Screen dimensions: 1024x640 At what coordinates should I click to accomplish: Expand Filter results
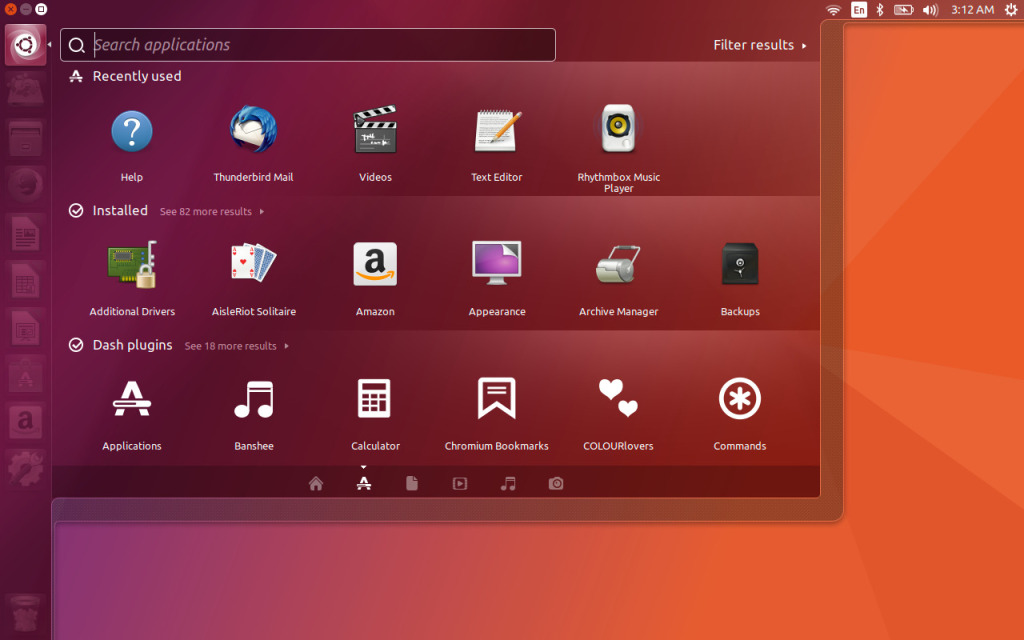(760, 45)
